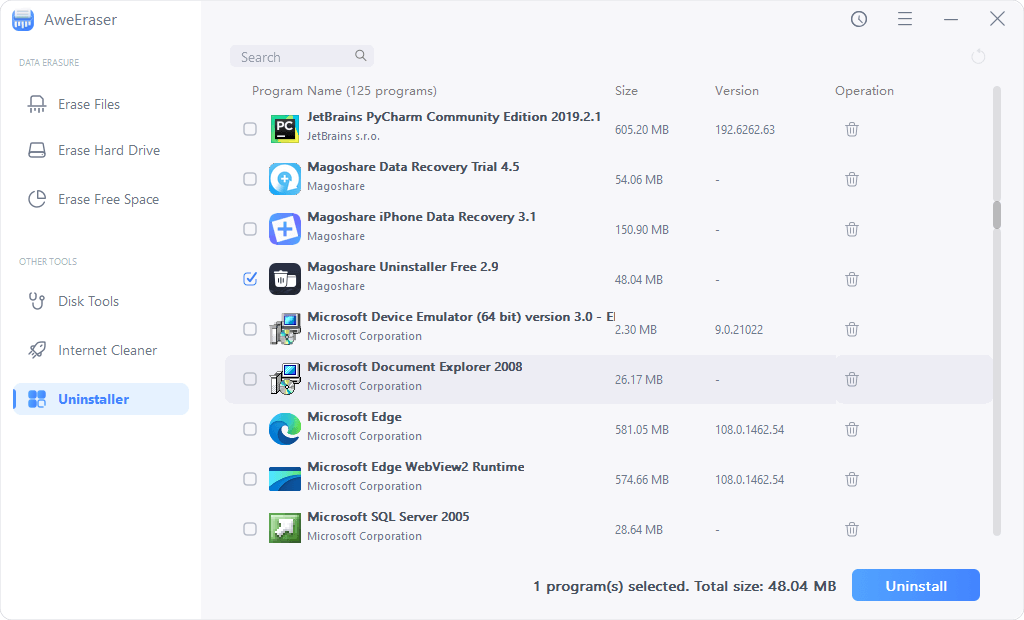Click the Operation column header
Screen dimensions: 1024x620
pos(864,91)
